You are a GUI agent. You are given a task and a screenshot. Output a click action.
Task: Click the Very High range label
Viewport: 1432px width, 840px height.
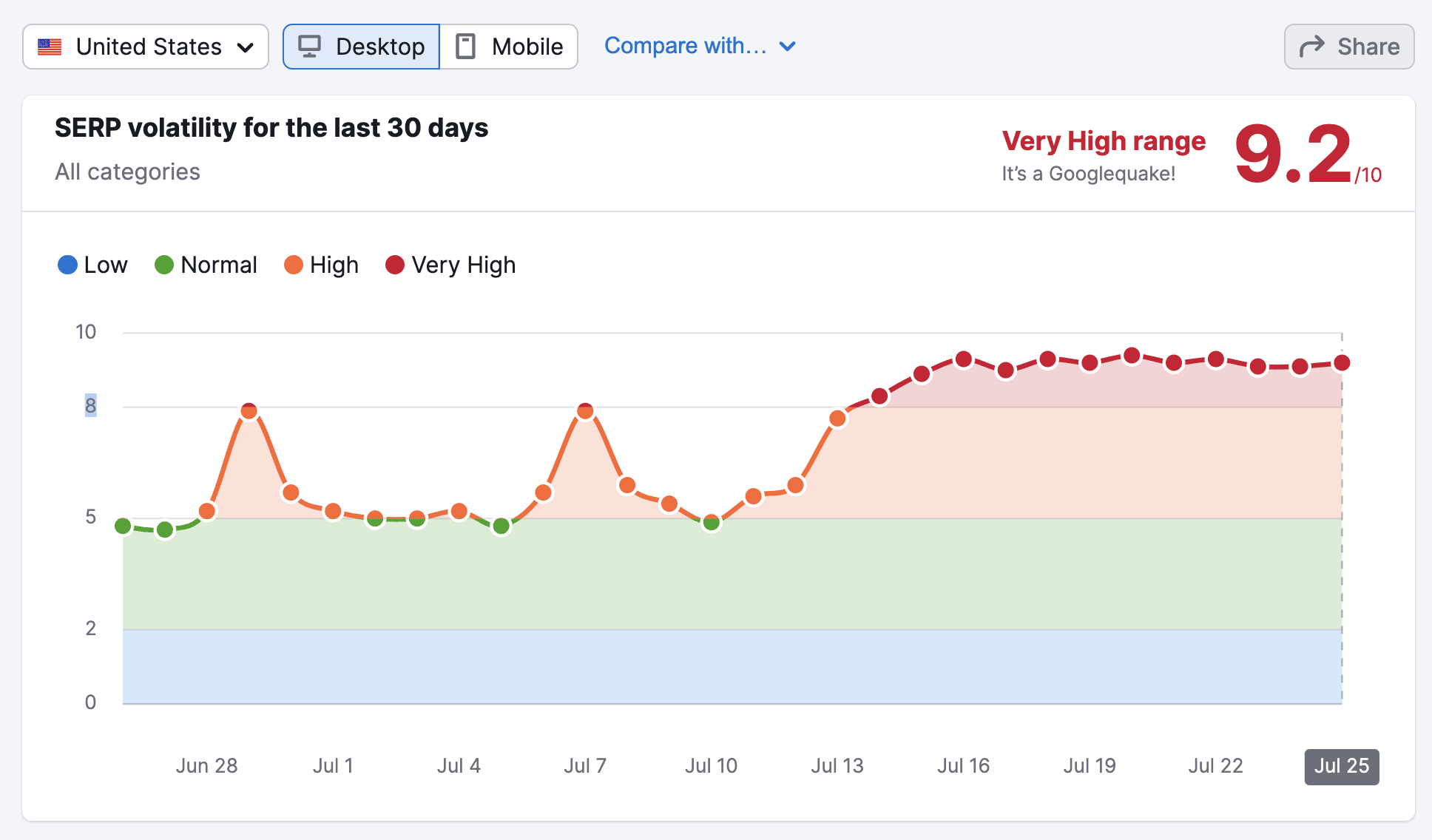[x=1104, y=140]
